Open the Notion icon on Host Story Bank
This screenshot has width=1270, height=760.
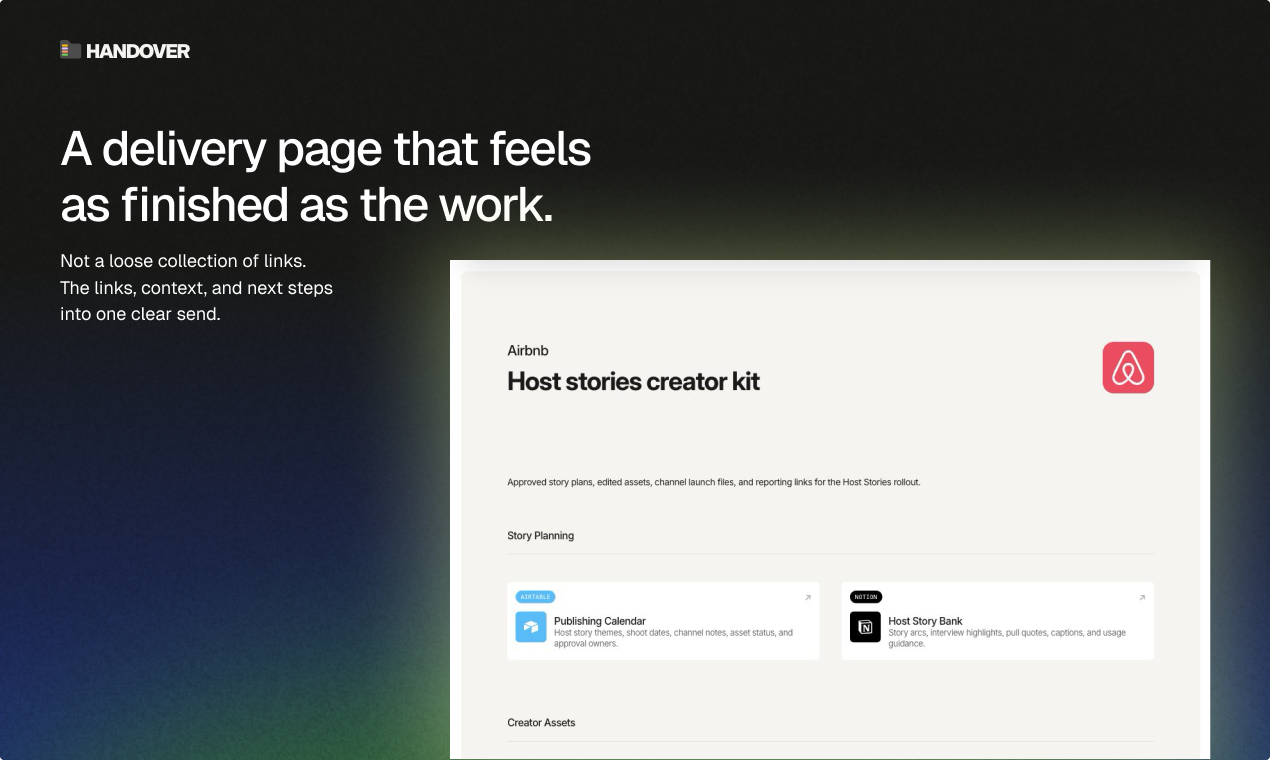click(865, 627)
